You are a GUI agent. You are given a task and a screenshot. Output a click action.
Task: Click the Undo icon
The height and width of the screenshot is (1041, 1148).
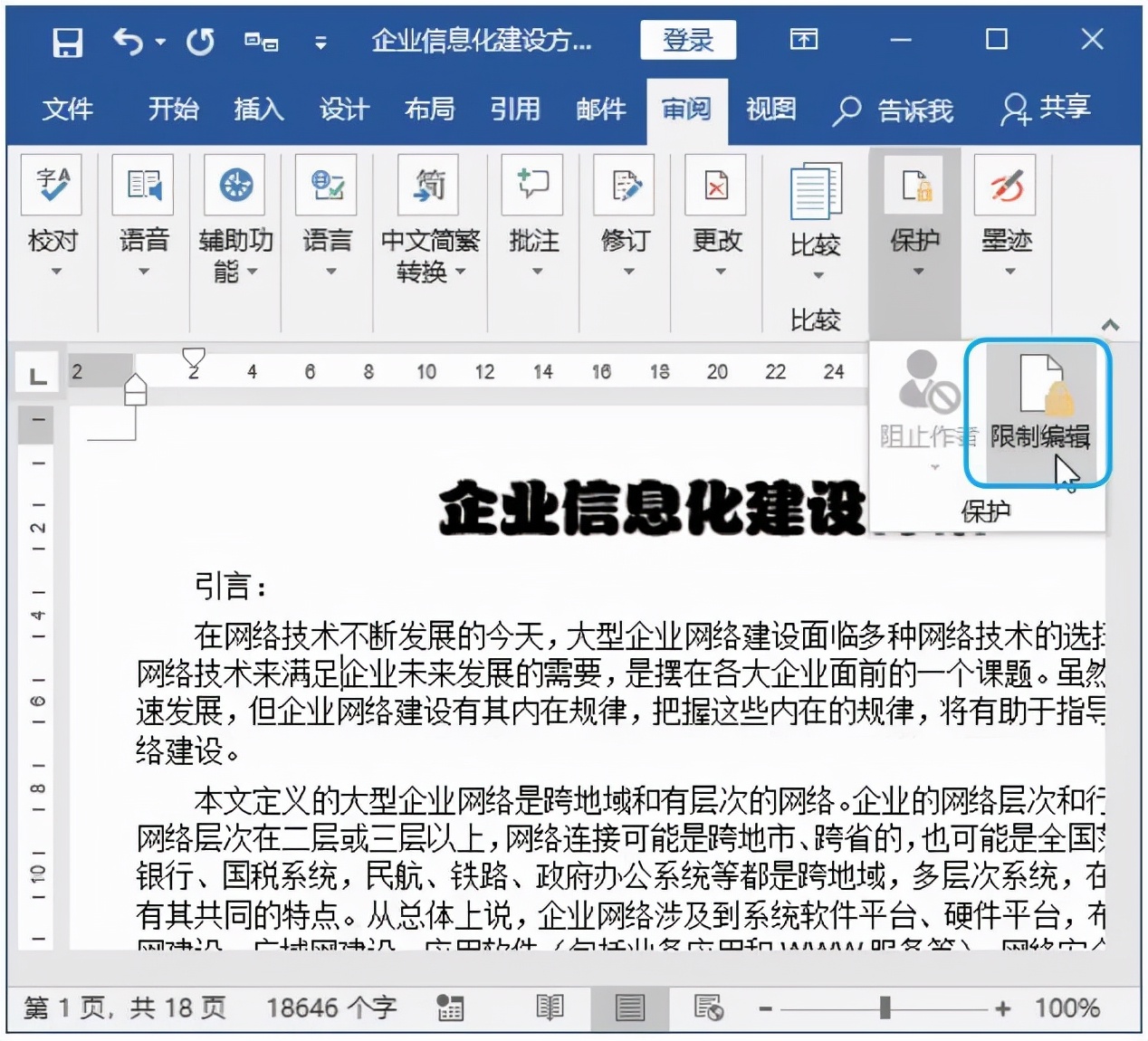coord(127,40)
